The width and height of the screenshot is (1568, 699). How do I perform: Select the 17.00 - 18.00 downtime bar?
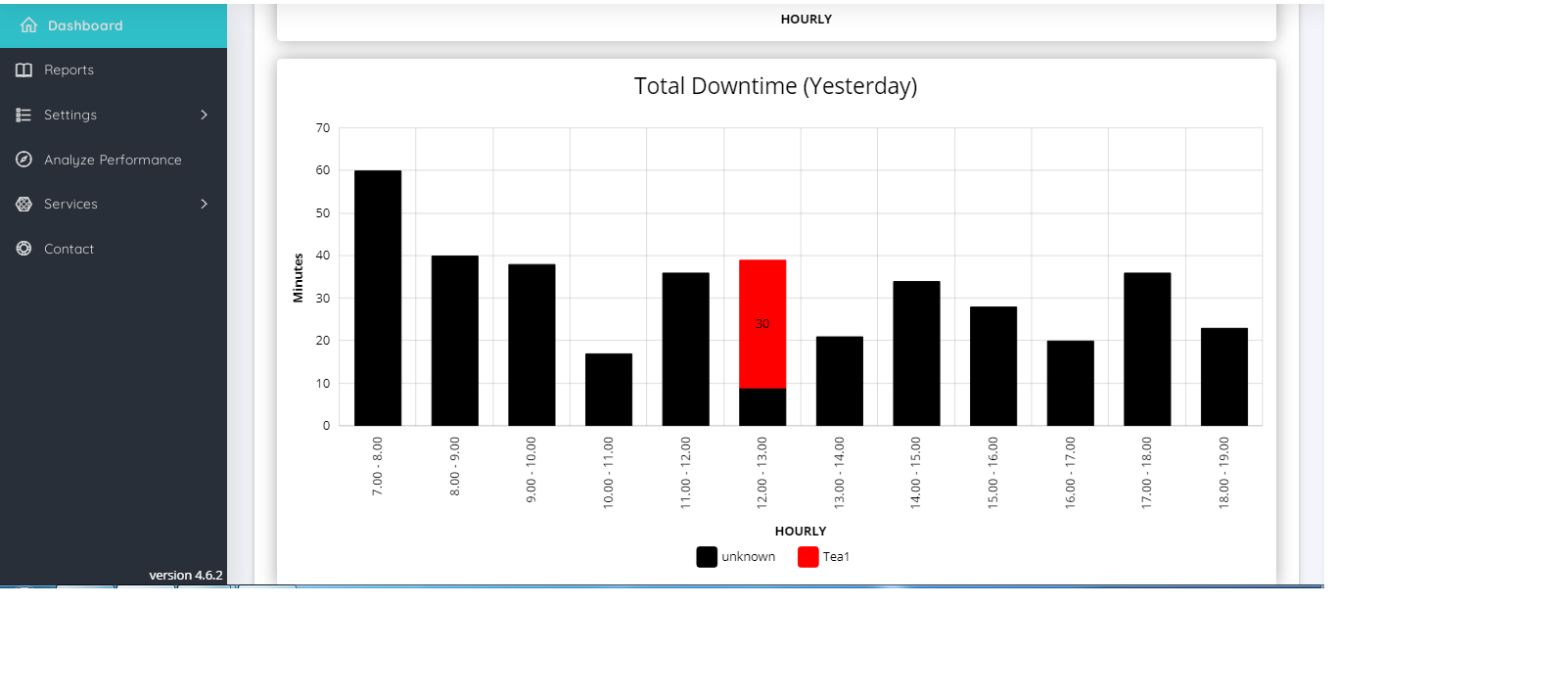pos(1147,349)
